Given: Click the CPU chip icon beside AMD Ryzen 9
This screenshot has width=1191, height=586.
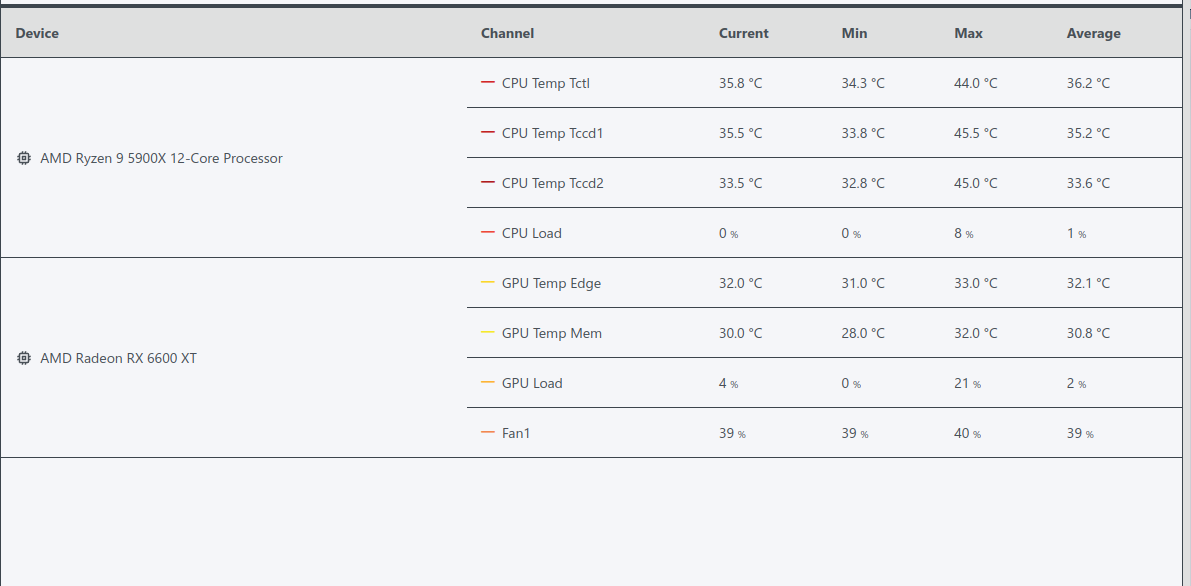Looking at the screenshot, I should tap(24, 158).
